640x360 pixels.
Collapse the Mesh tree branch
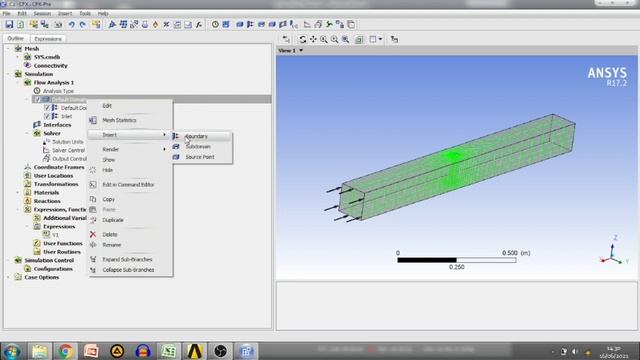[8, 49]
